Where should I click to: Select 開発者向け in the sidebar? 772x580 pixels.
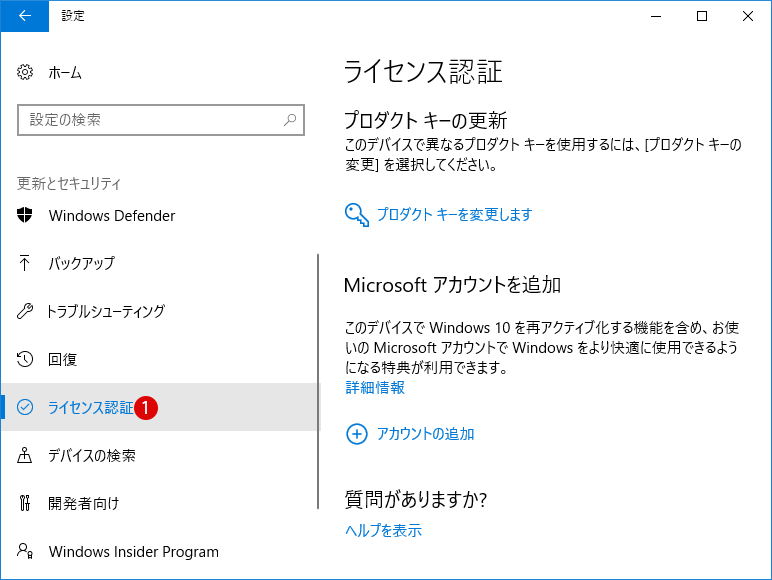point(84,503)
